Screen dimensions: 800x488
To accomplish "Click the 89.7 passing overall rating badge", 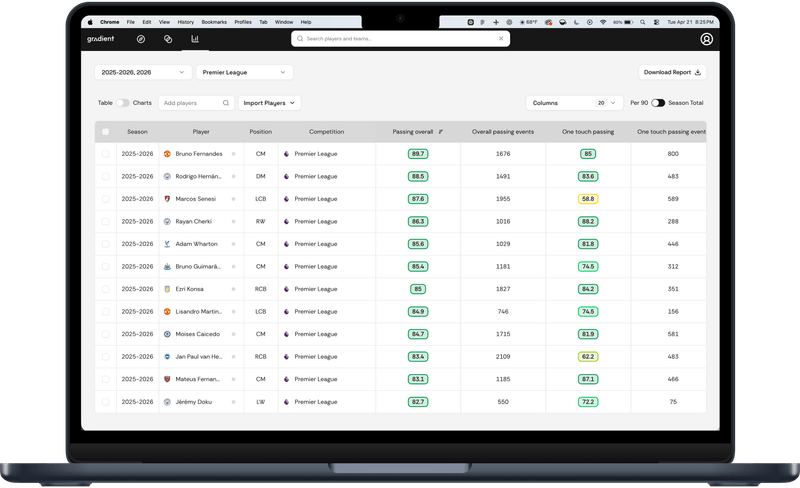I will click(x=418, y=154).
